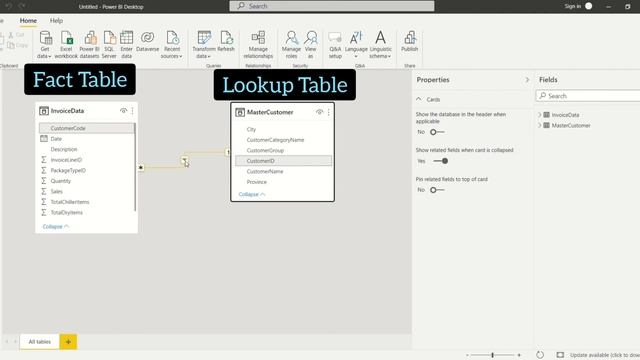Toggle pin related fields to top
The height and width of the screenshot is (360, 640).
pos(437,190)
